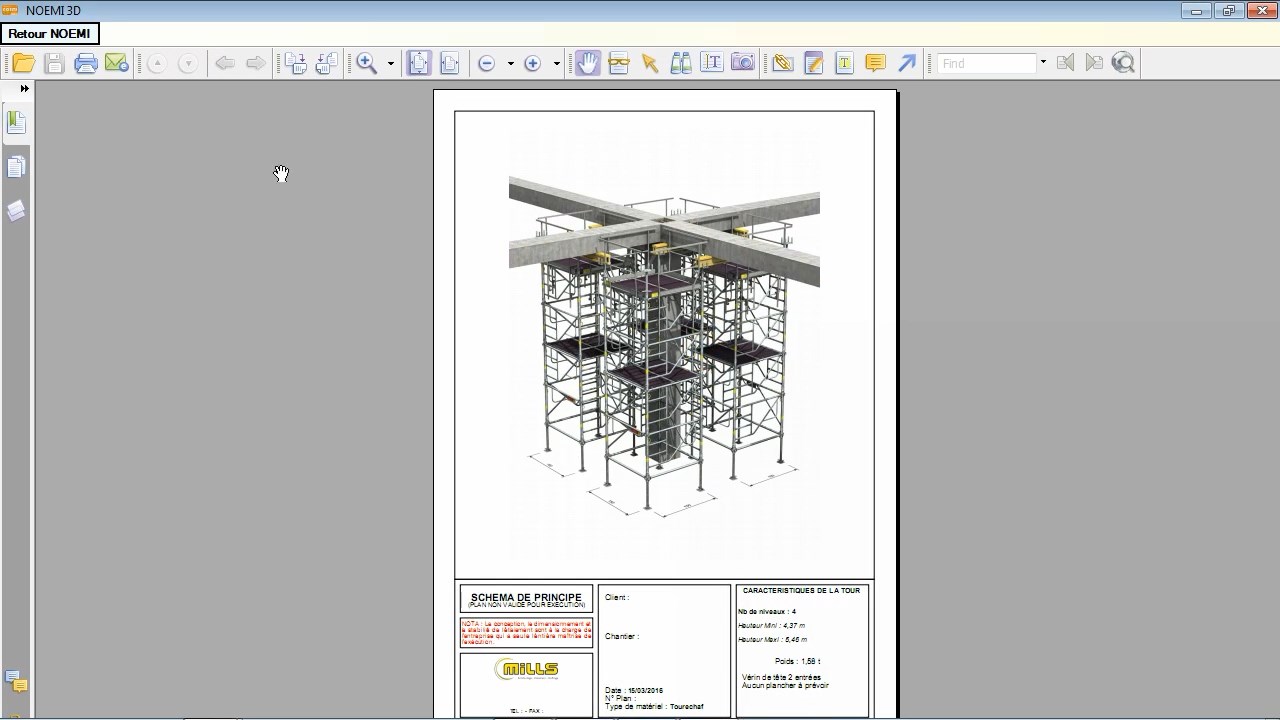This screenshot has height=720, width=1280.
Task: Select the blue Arrow drawing tool
Action: [x=907, y=63]
